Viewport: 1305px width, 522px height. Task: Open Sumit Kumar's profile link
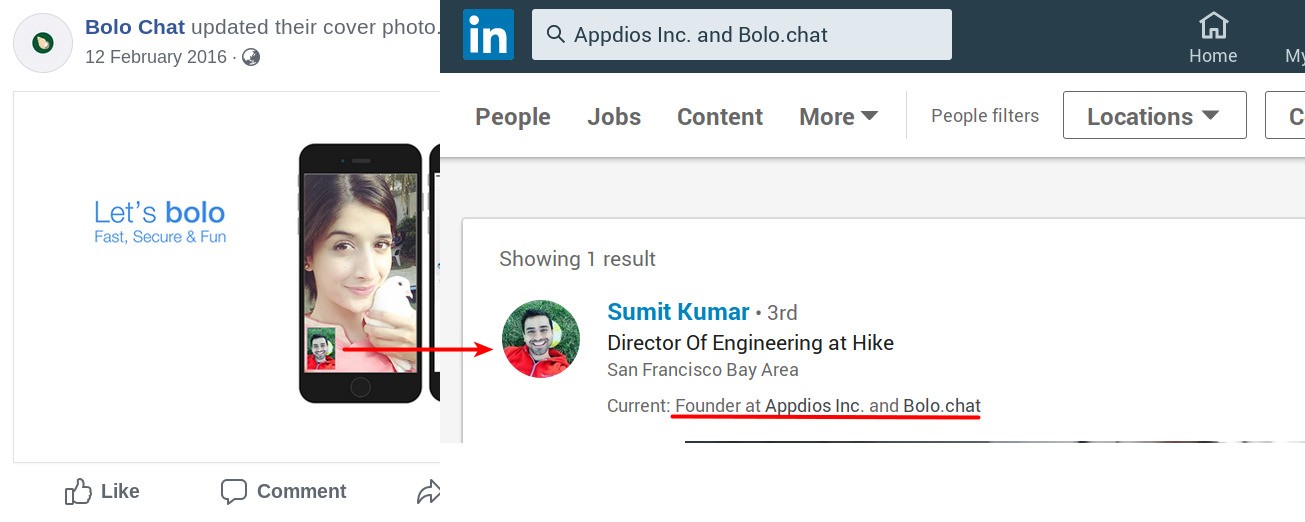click(x=678, y=312)
